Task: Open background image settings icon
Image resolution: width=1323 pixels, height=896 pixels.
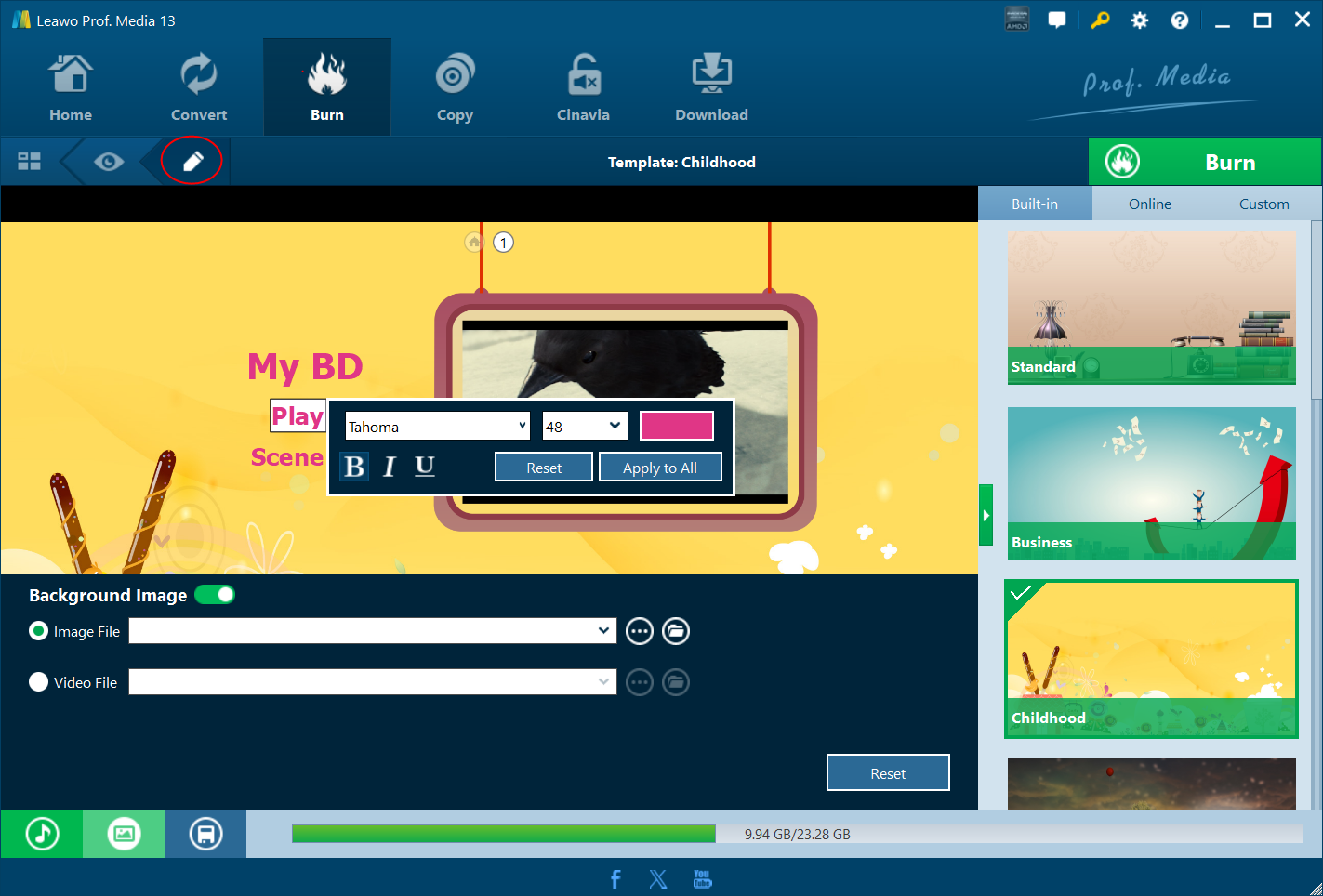Action: click(x=124, y=834)
